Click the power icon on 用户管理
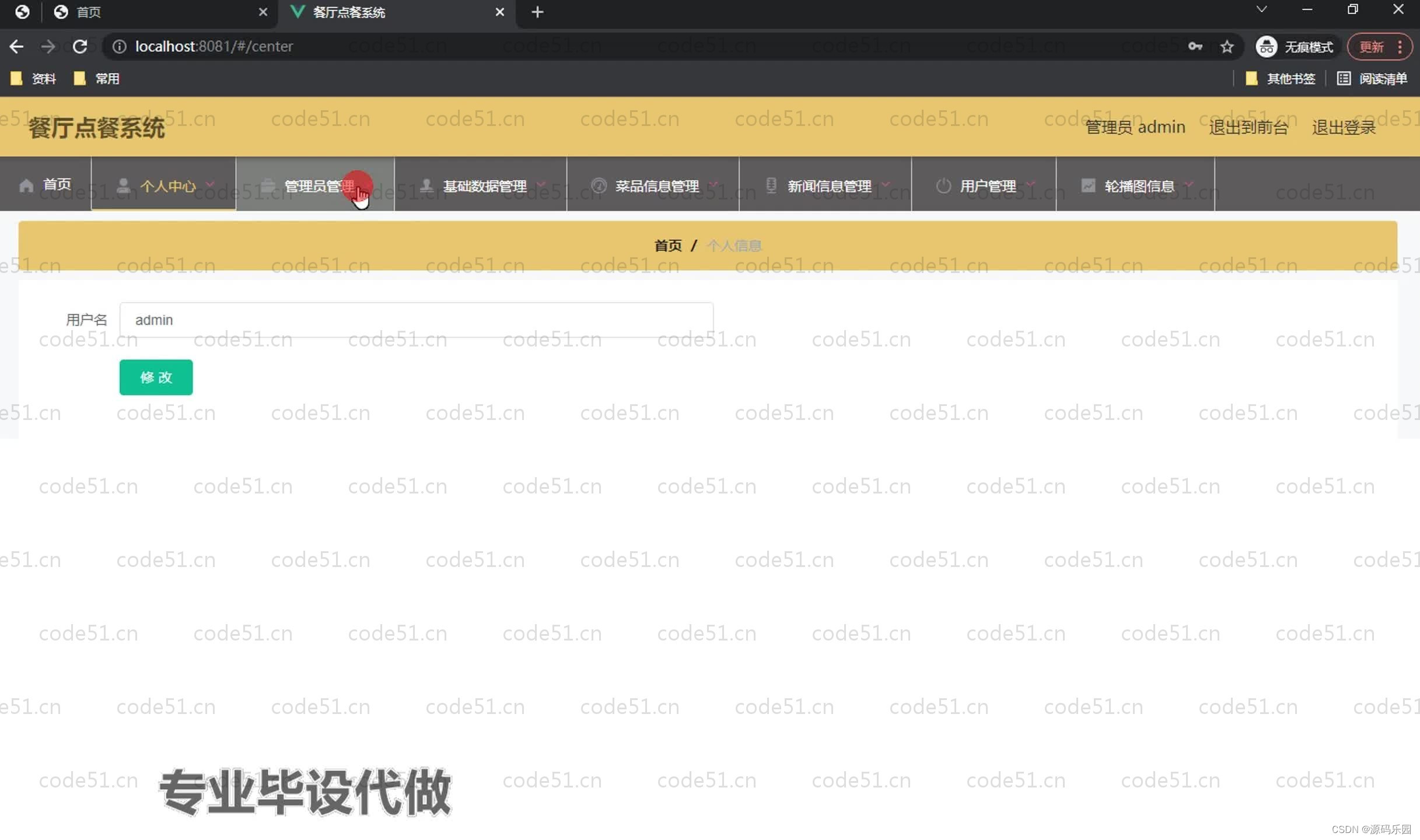The width and height of the screenshot is (1420, 840). pos(943,185)
